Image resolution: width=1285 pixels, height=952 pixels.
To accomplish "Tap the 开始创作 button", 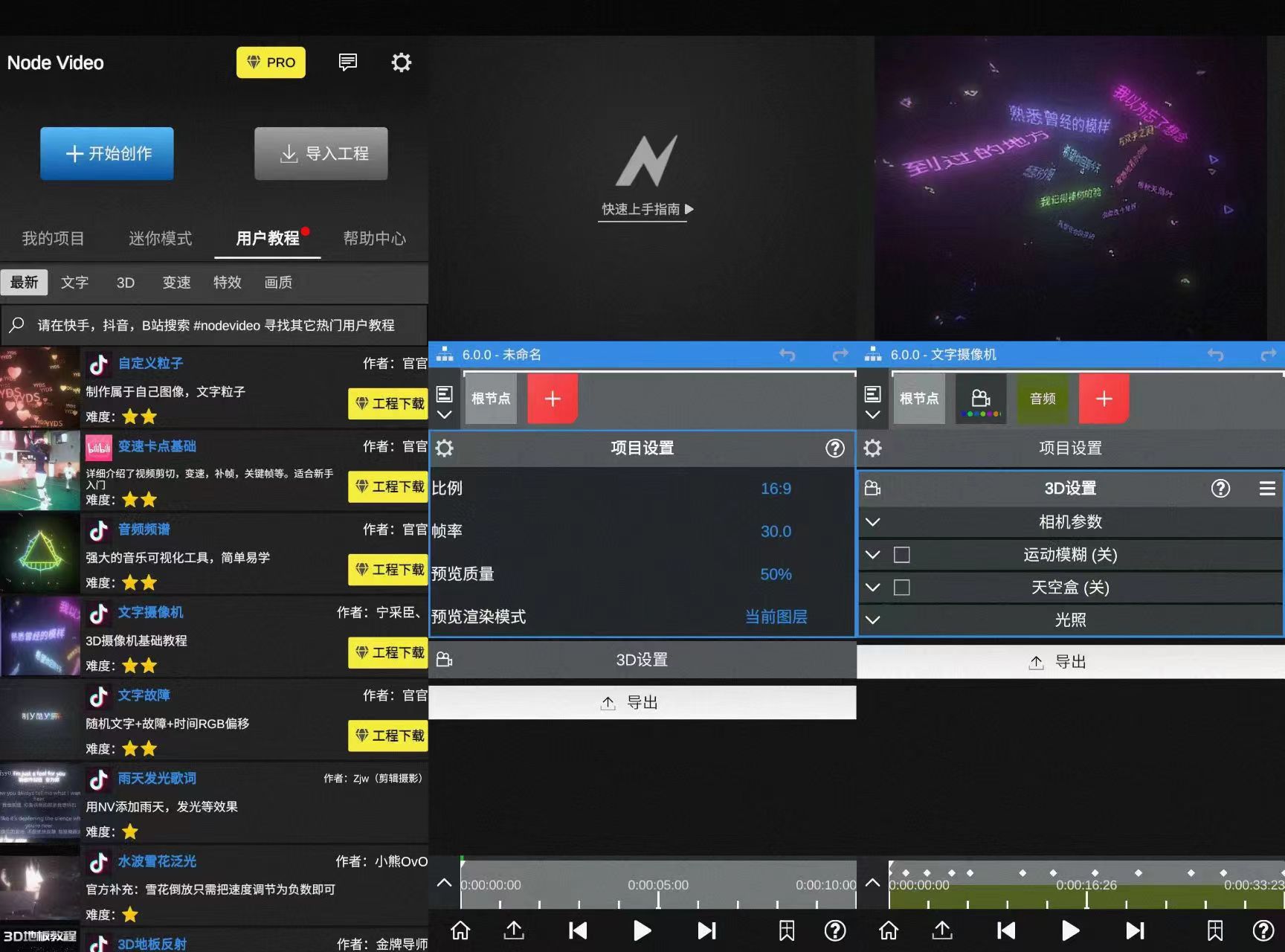I will 107,153.
